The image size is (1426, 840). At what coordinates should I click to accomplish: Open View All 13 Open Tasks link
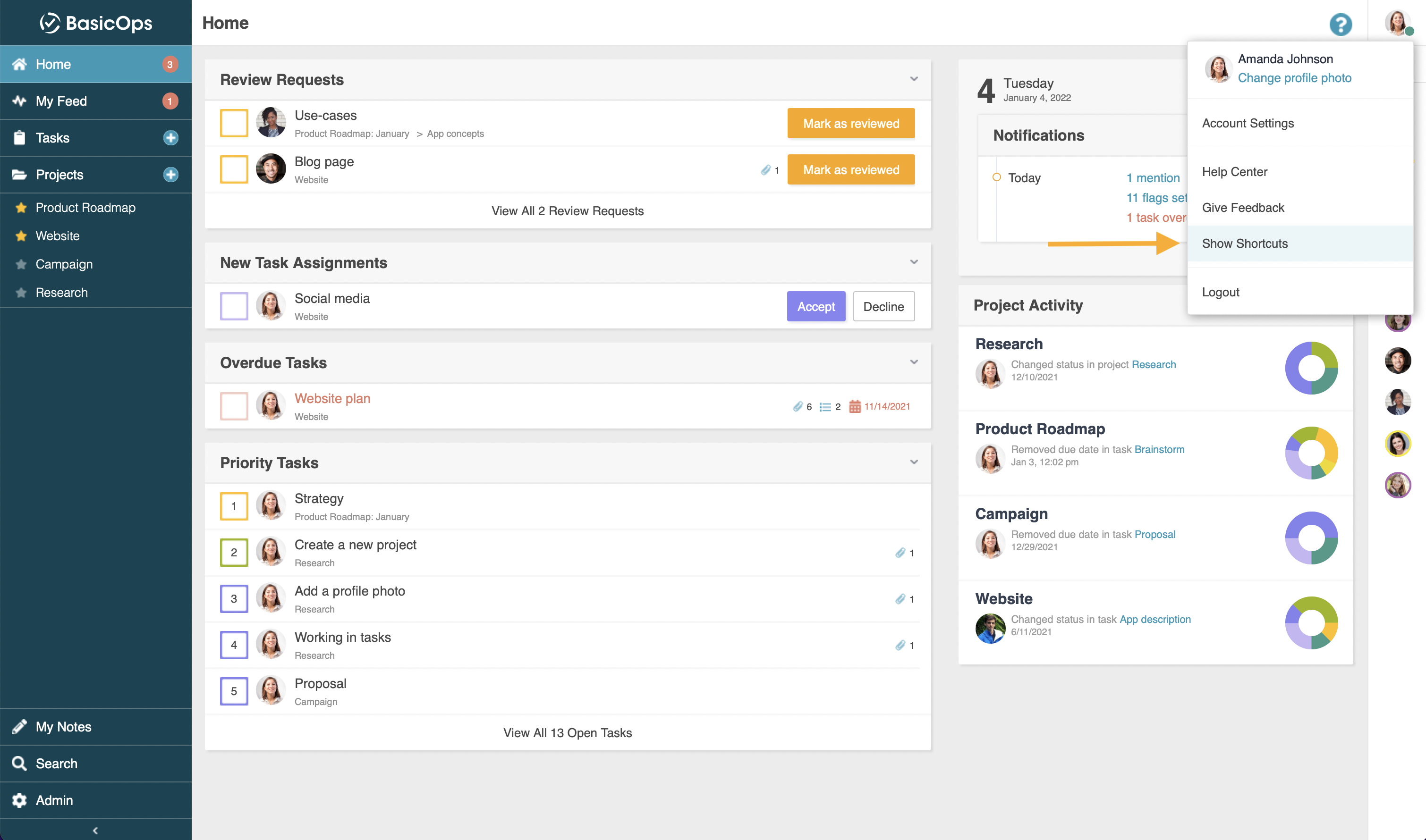pos(568,732)
